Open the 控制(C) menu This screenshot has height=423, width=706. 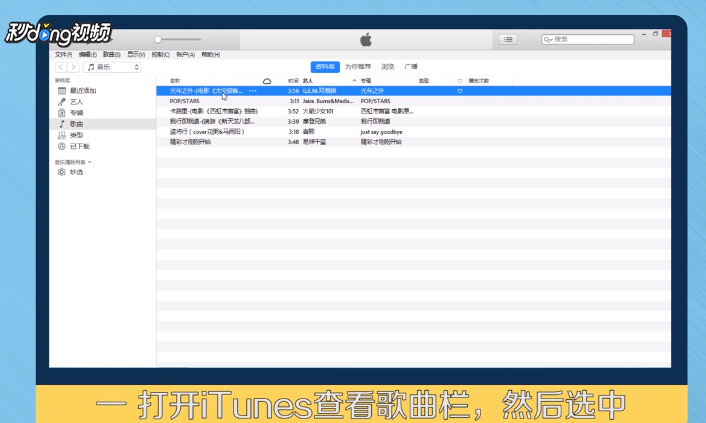click(x=161, y=55)
